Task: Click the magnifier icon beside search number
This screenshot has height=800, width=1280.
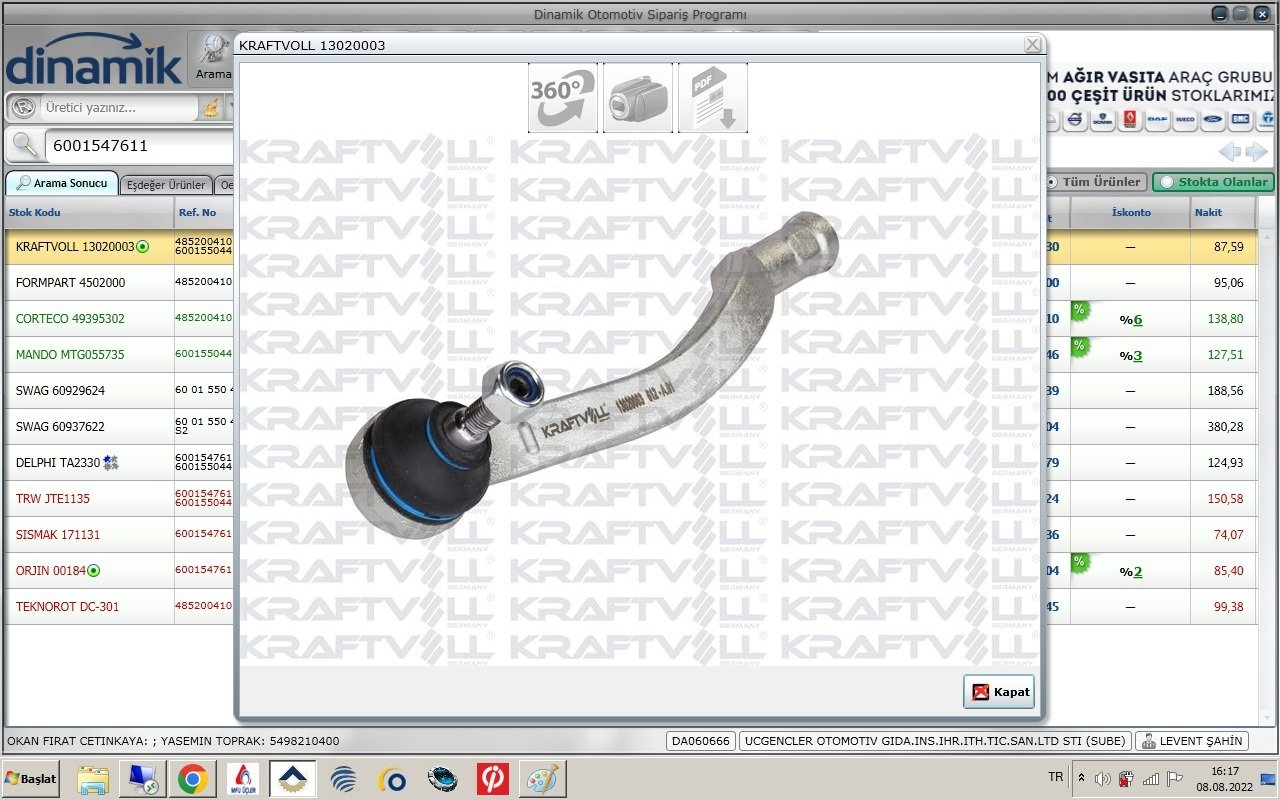Action: pyautogui.click(x=24, y=146)
